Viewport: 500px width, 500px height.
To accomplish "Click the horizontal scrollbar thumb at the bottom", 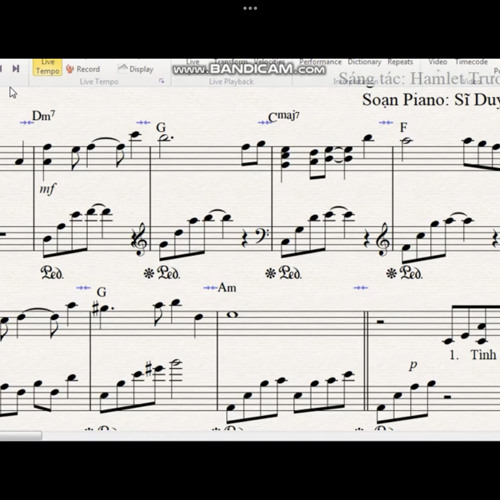I will pos(21,435).
